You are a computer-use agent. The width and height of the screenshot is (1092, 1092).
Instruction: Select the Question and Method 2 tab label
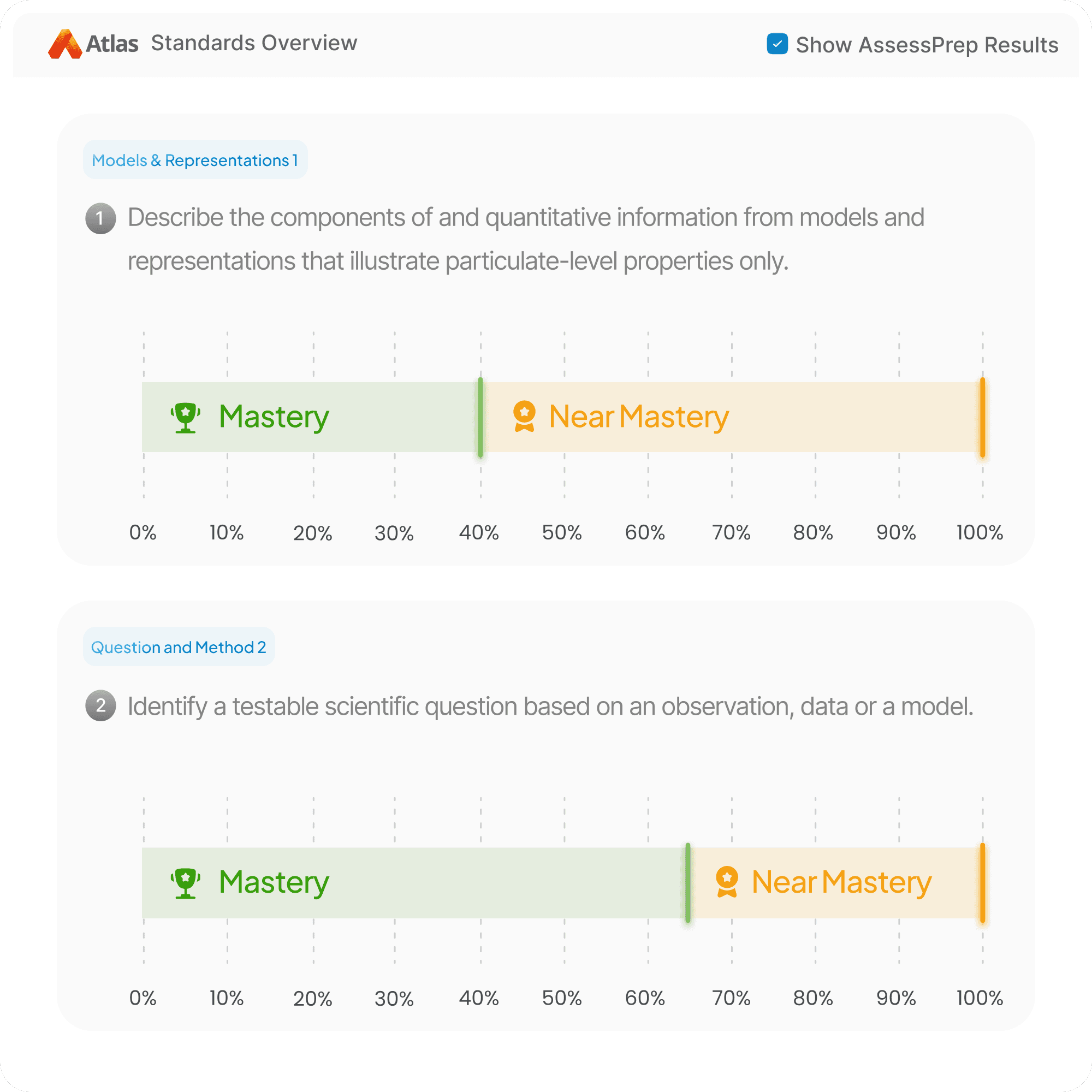179,646
